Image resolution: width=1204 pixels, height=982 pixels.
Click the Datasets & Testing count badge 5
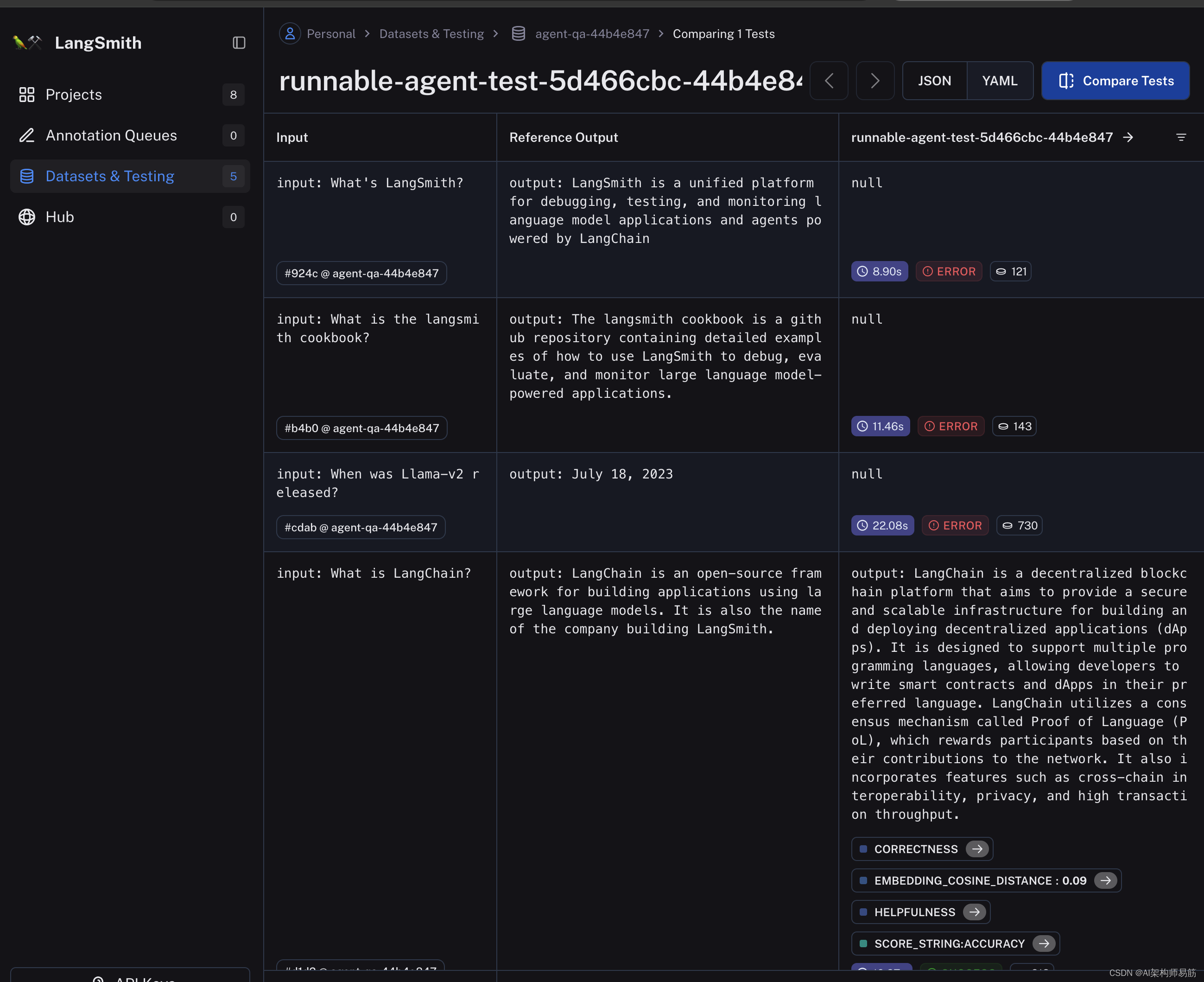point(234,176)
